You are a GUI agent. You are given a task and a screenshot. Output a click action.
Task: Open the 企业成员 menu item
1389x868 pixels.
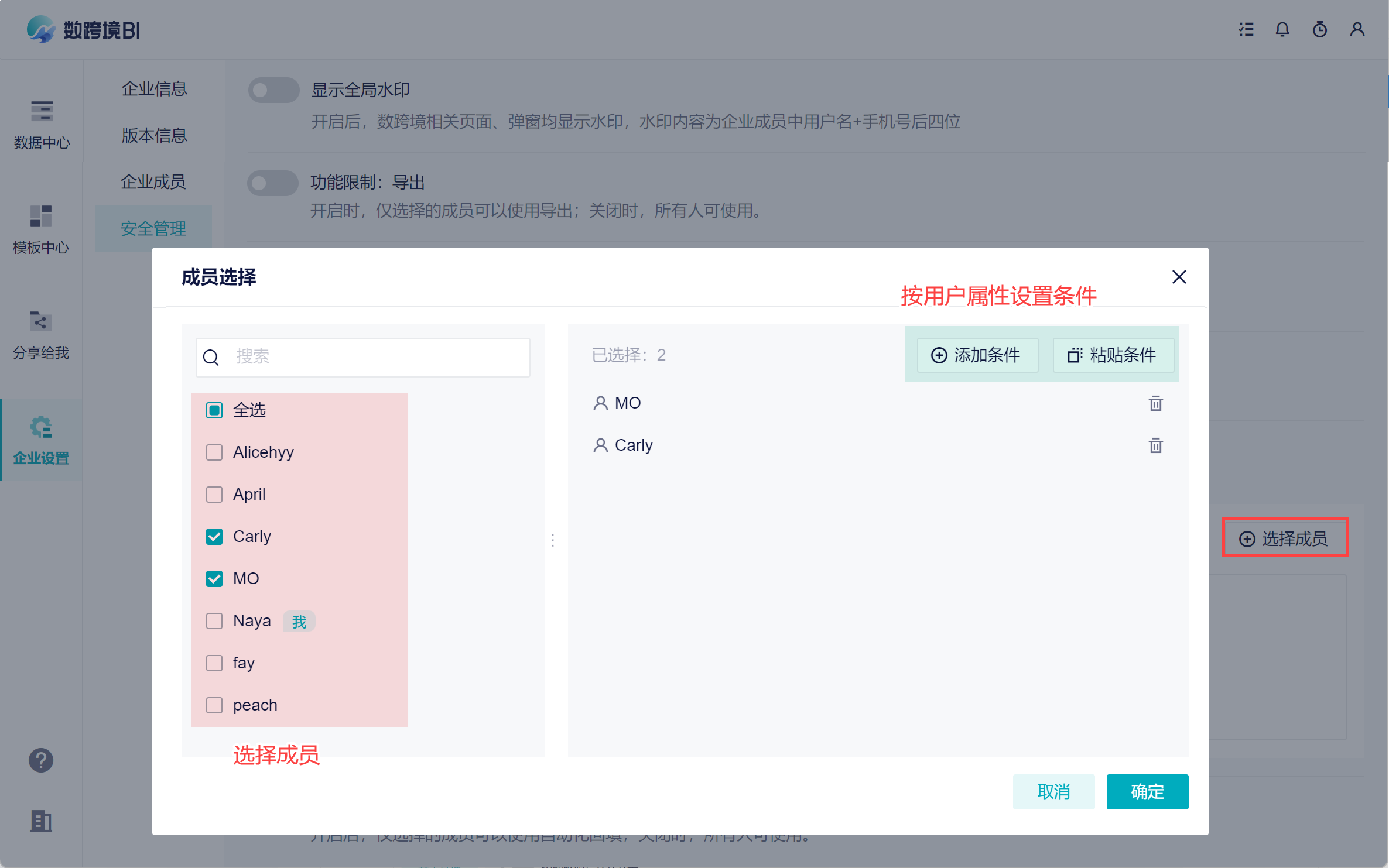(x=153, y=182)
